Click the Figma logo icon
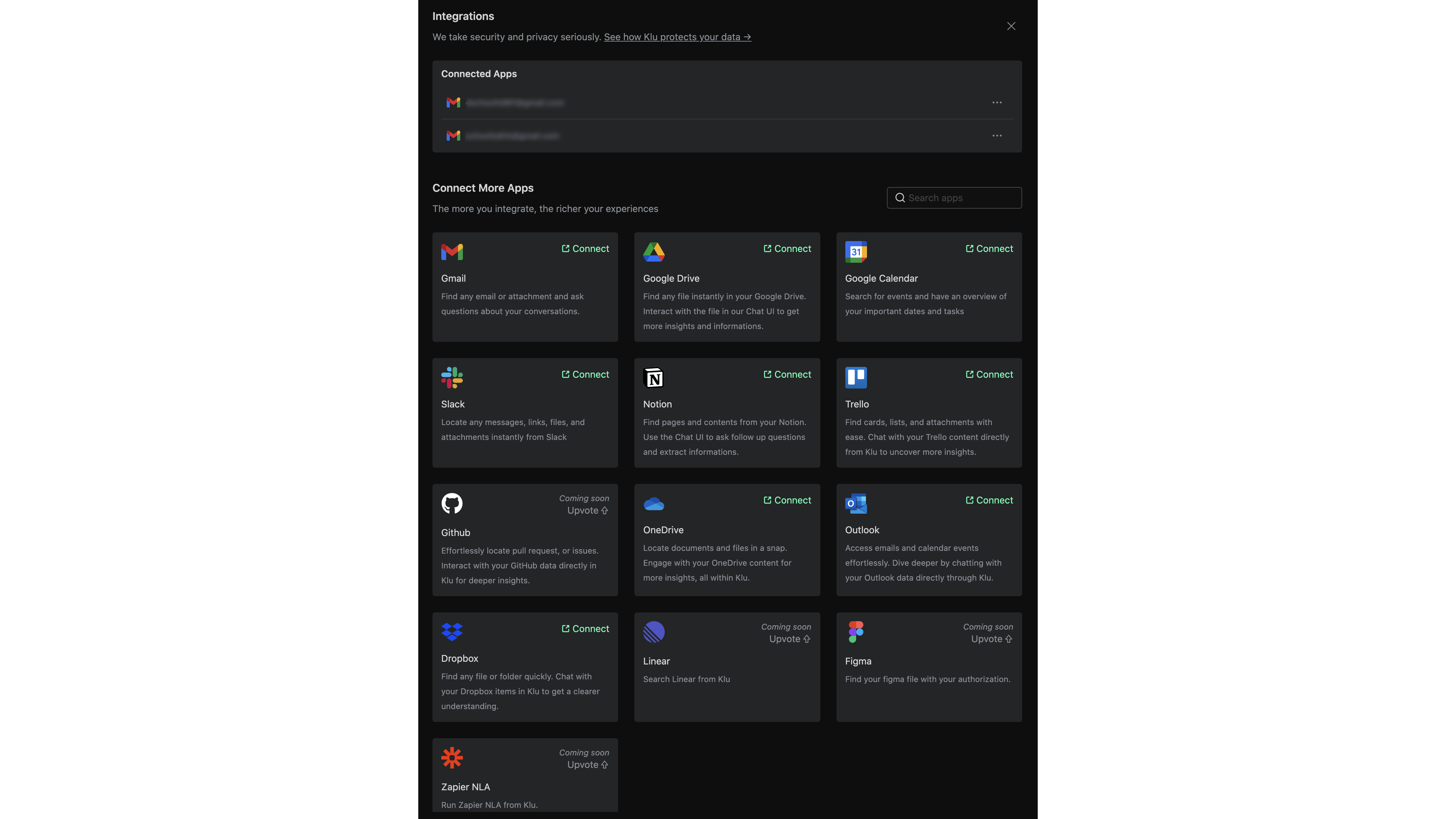The width and height of the screenshot is (1456, 819). click(856, 631)
